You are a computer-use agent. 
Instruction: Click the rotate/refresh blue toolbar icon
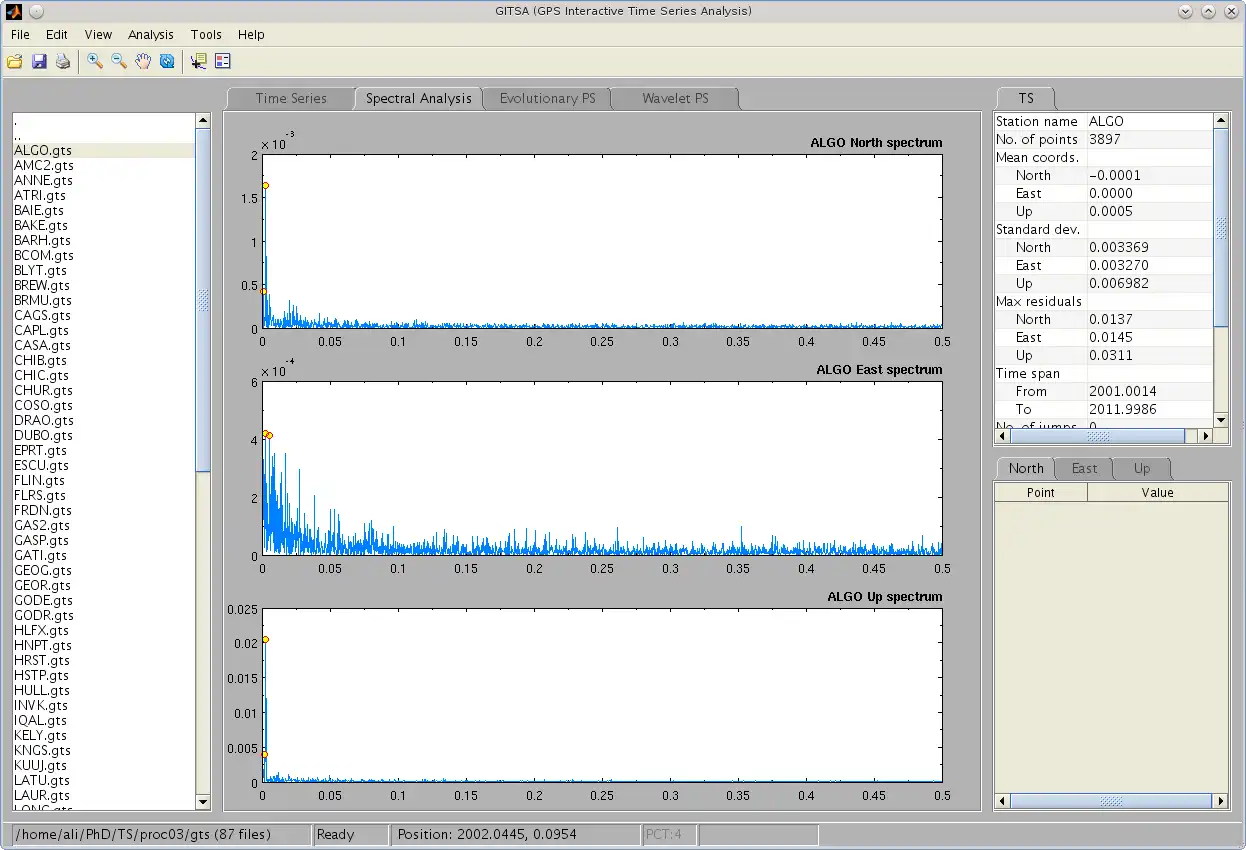coord(167,62)
